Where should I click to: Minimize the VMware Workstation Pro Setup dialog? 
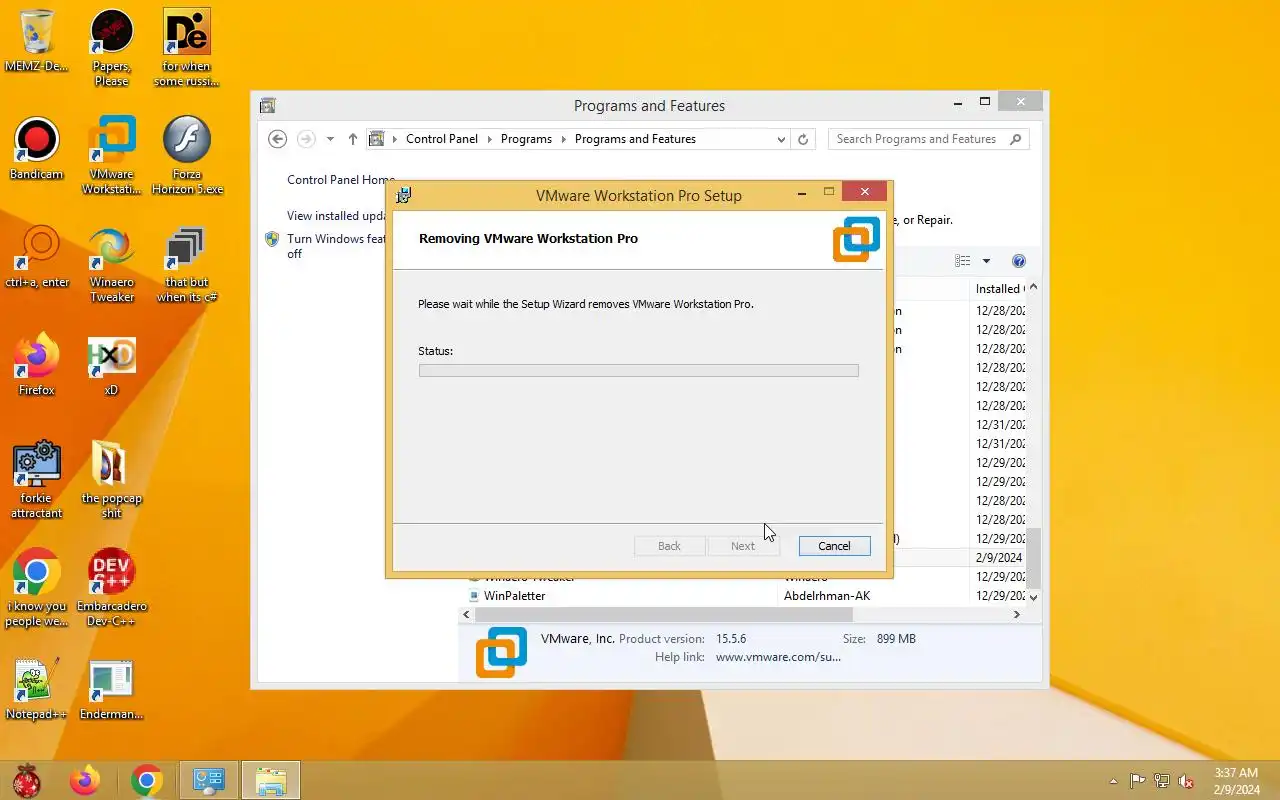pos(802,193)
